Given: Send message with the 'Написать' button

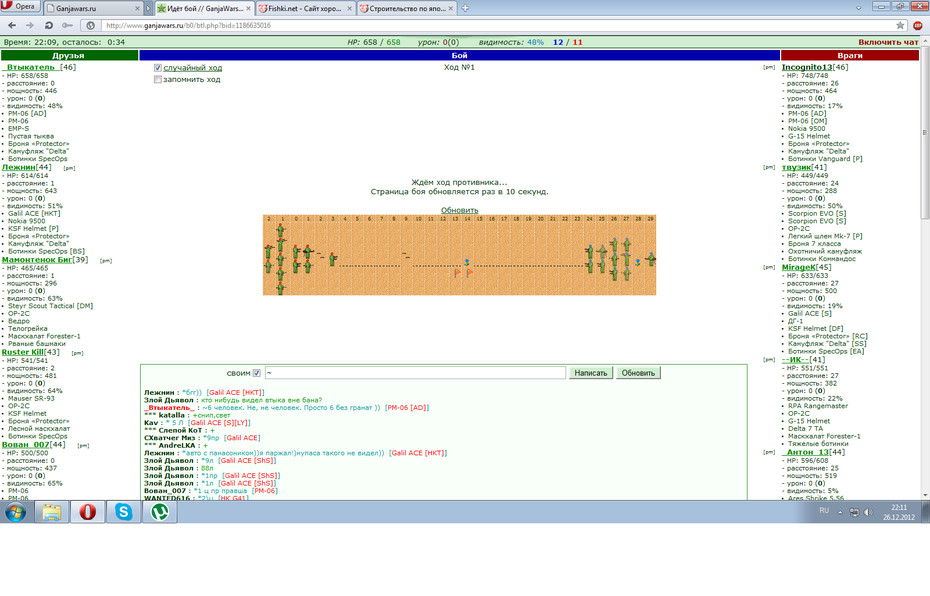Looking at the screenshot, I should click(591, 373).
